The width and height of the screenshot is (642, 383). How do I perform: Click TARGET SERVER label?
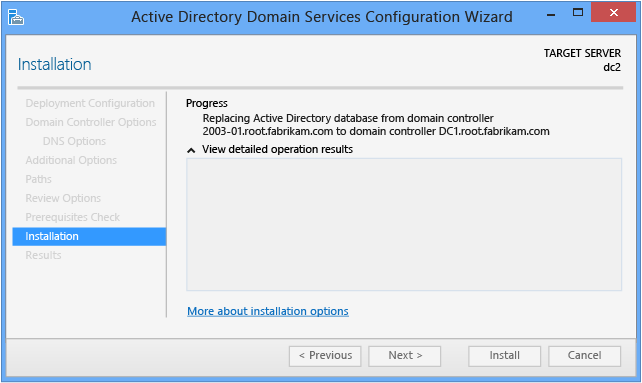[x=582, y=53]
